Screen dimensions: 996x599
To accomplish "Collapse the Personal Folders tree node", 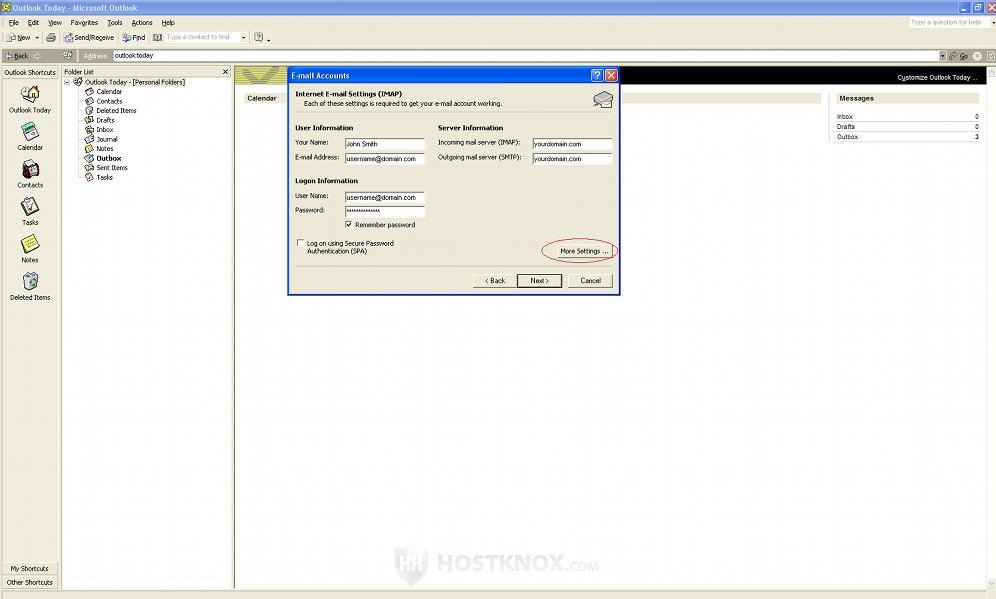I will (x=67, y=82).
